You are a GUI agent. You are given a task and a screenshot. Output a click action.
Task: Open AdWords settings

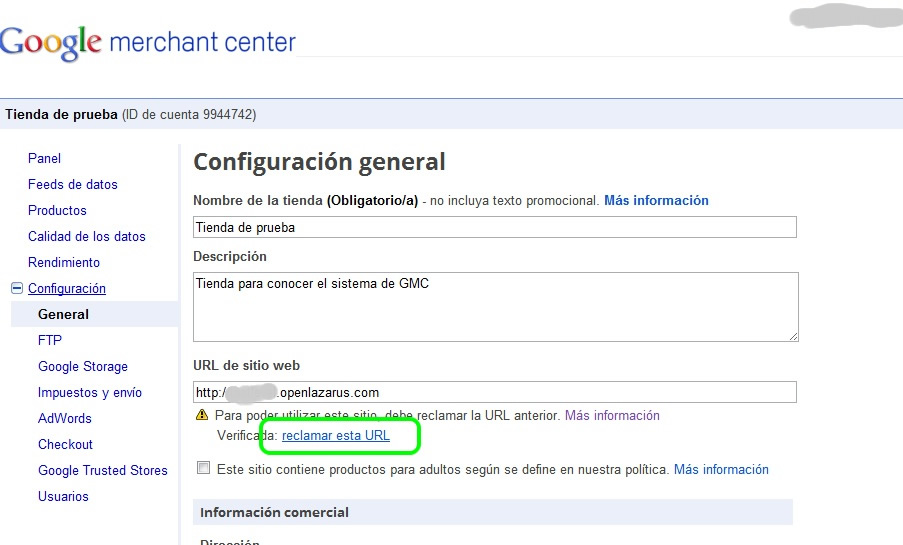point(64,418)
